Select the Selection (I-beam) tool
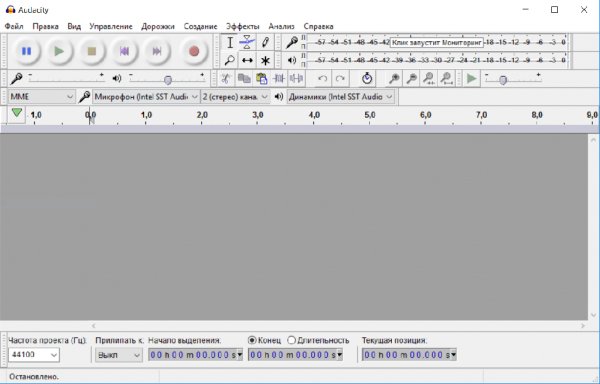Screen dimensions: 600x384 click(230, 42)
